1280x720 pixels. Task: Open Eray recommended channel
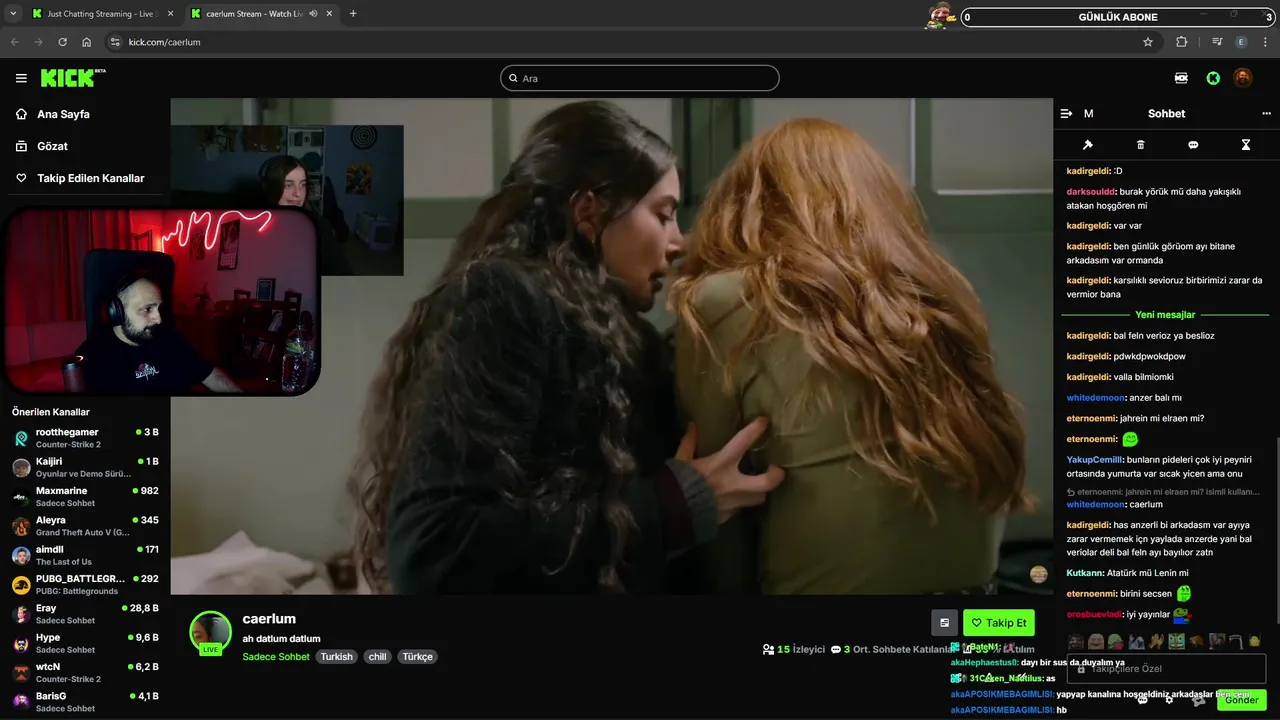[x=86, y=614]
